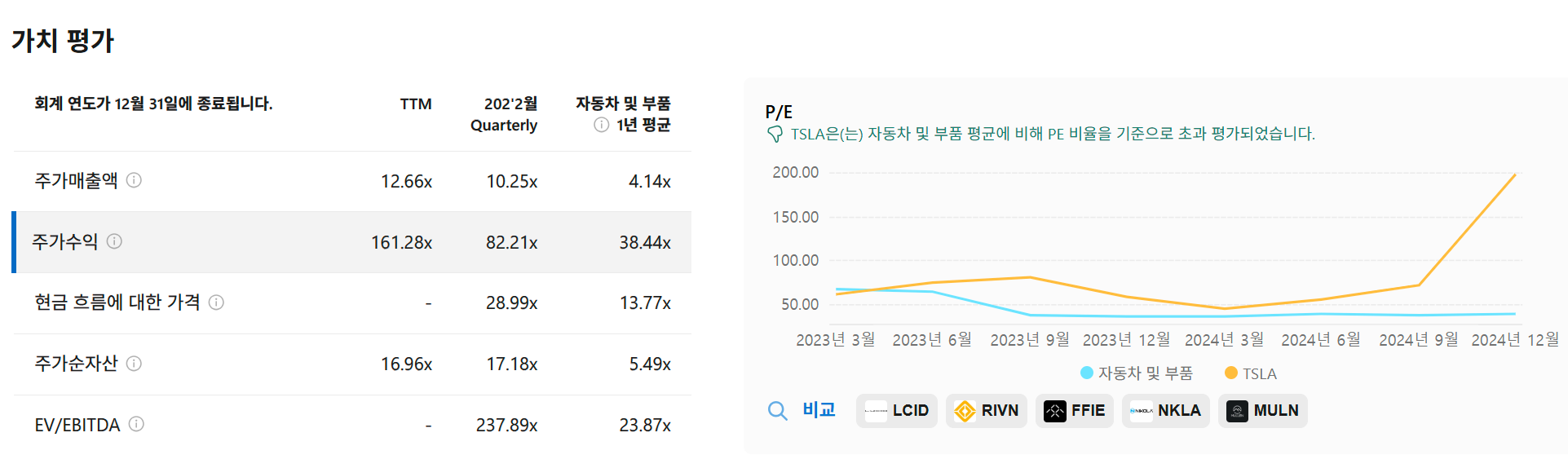1568x468 pixels.
Task: Click the 2023년 3월 axis label
Action: [x=836, y=340]
